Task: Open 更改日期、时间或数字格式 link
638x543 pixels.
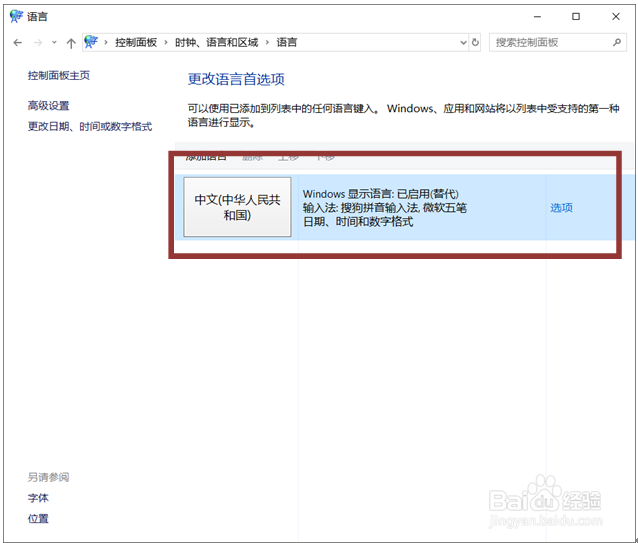Action: click(90, 126)
